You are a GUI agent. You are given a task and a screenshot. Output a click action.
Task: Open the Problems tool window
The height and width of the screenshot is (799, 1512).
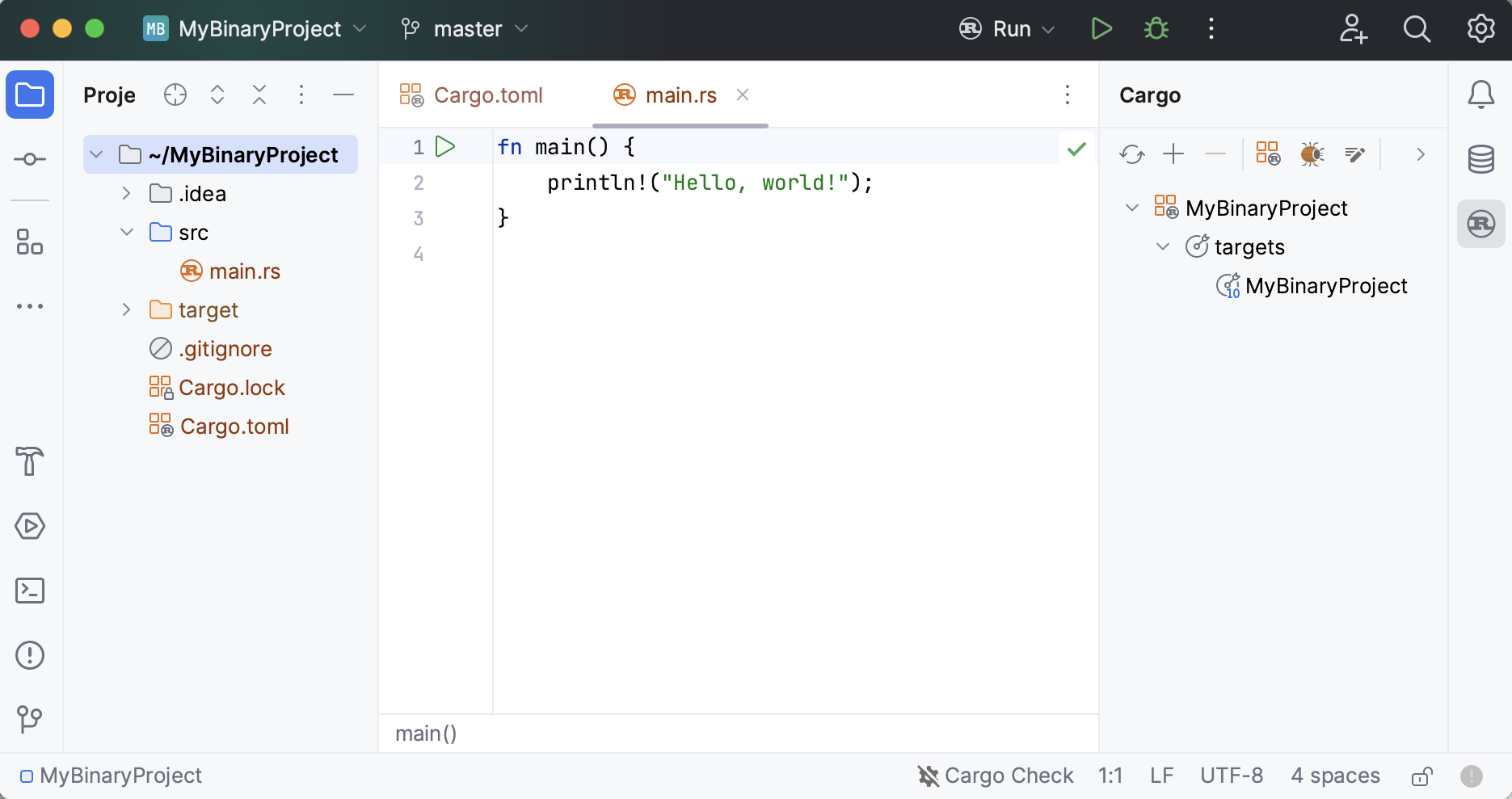pos(30,655)
